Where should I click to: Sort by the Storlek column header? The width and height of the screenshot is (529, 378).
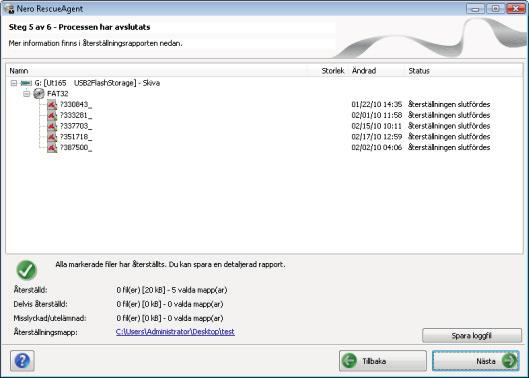333,71
